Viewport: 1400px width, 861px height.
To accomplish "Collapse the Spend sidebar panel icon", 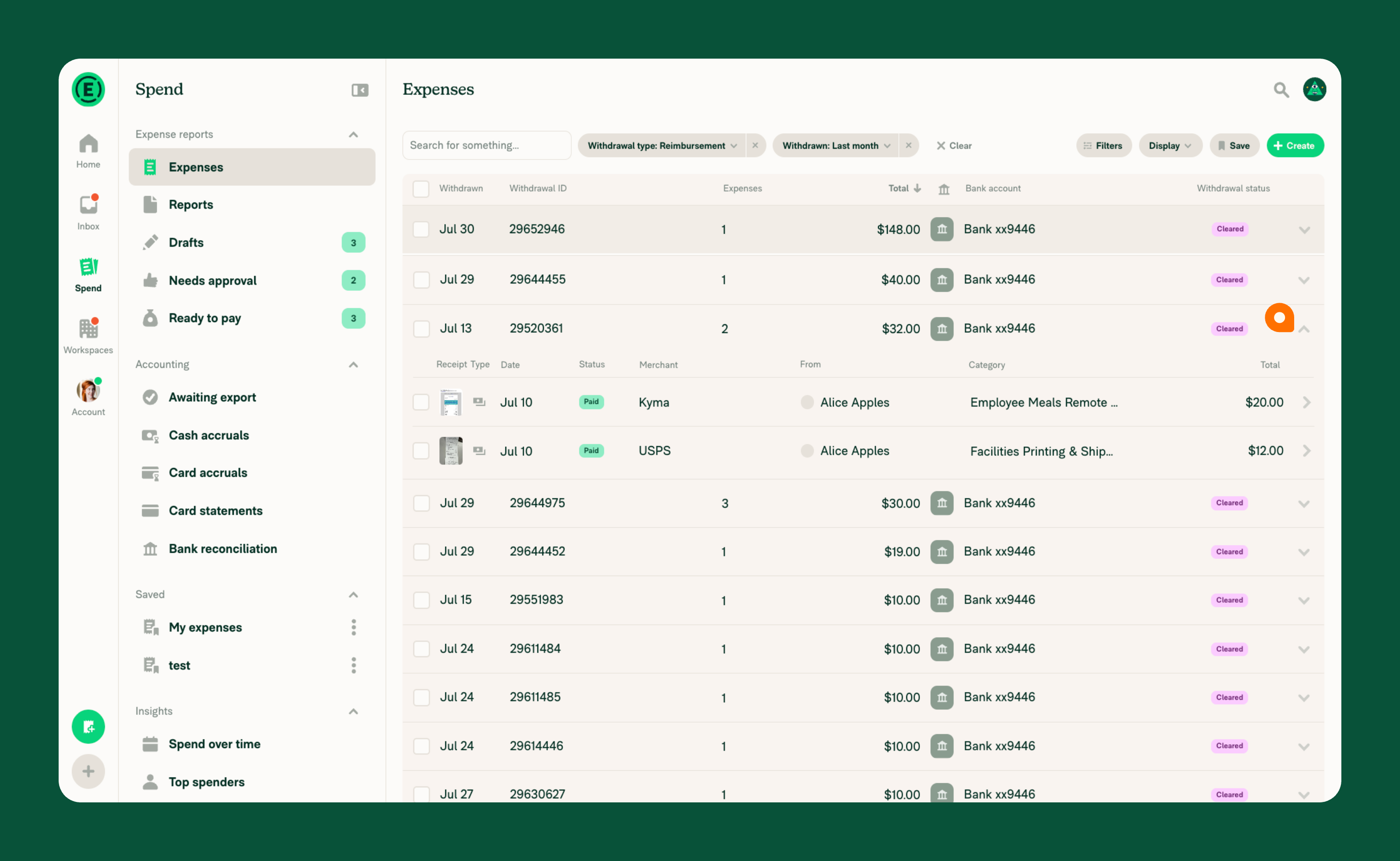I will point(360,90).
